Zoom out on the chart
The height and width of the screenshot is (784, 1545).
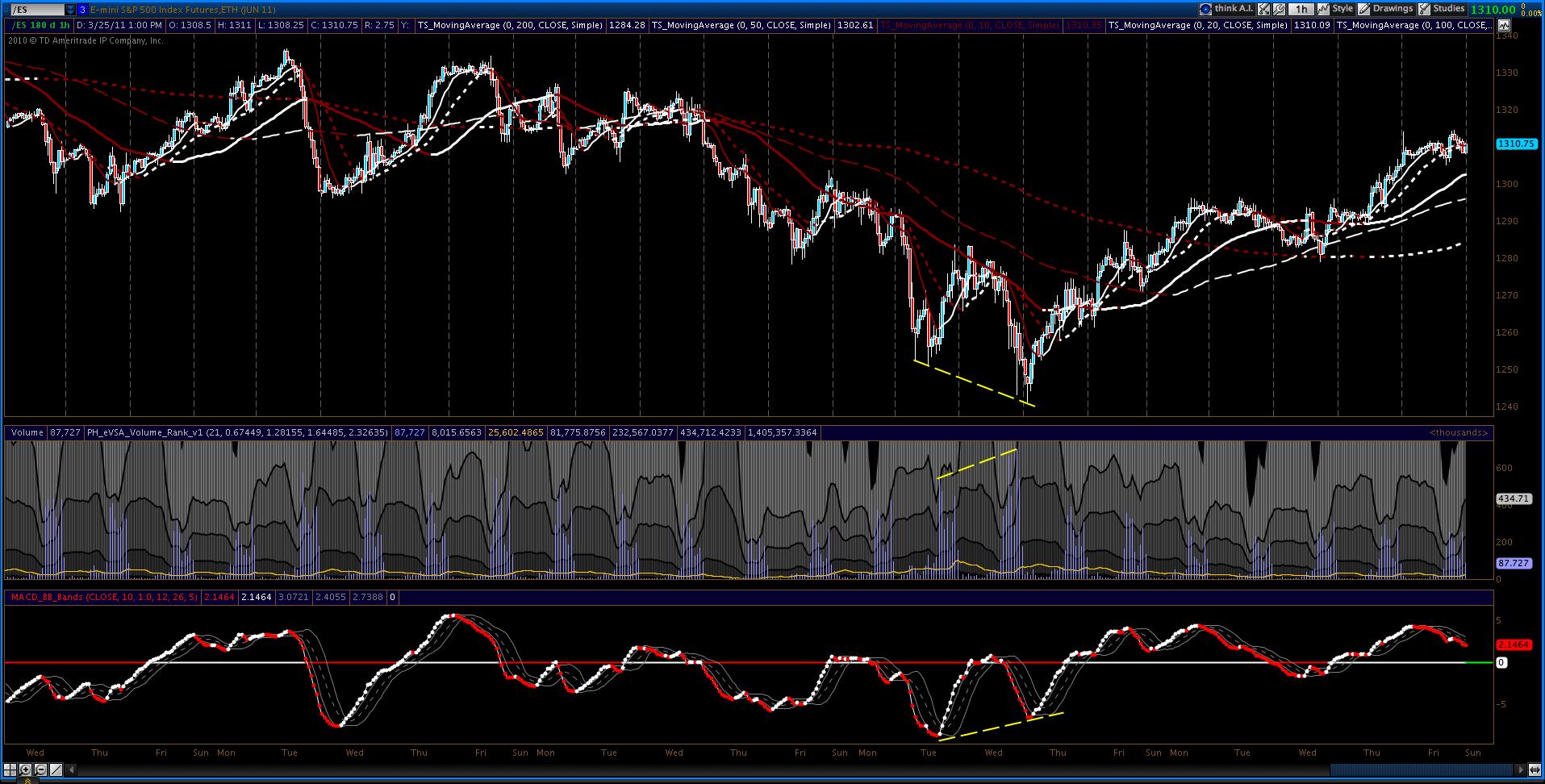pos(41,769)
